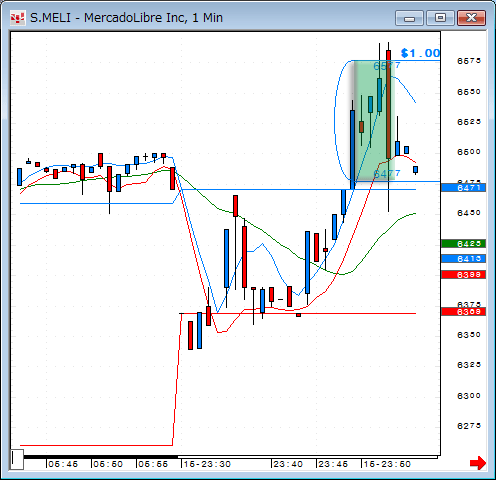Image resolution: width=496 pixels, height=480 pixels.
Task: Close the S.MELI chart window
Action: tap(471, 18)
